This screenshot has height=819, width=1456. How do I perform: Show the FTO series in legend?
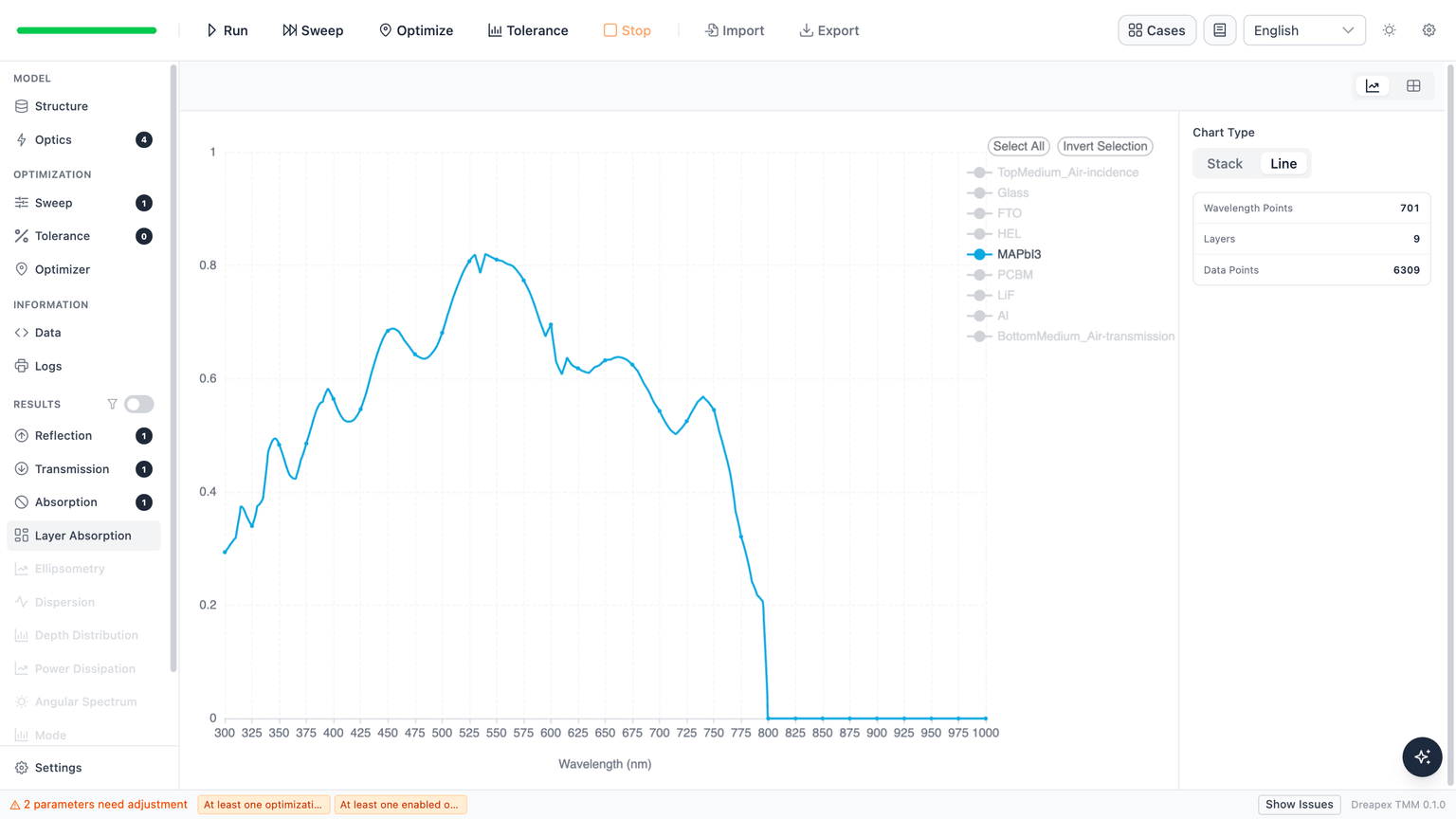tap(993, 213)
